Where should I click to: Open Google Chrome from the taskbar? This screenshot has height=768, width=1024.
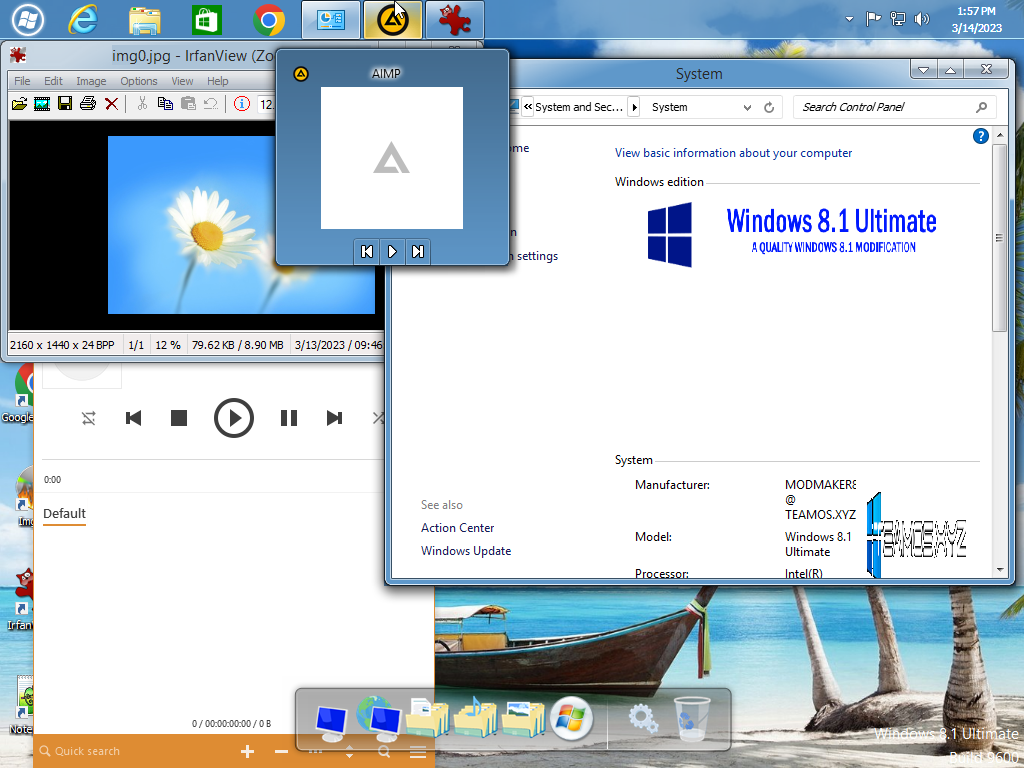tap(268, 20)
